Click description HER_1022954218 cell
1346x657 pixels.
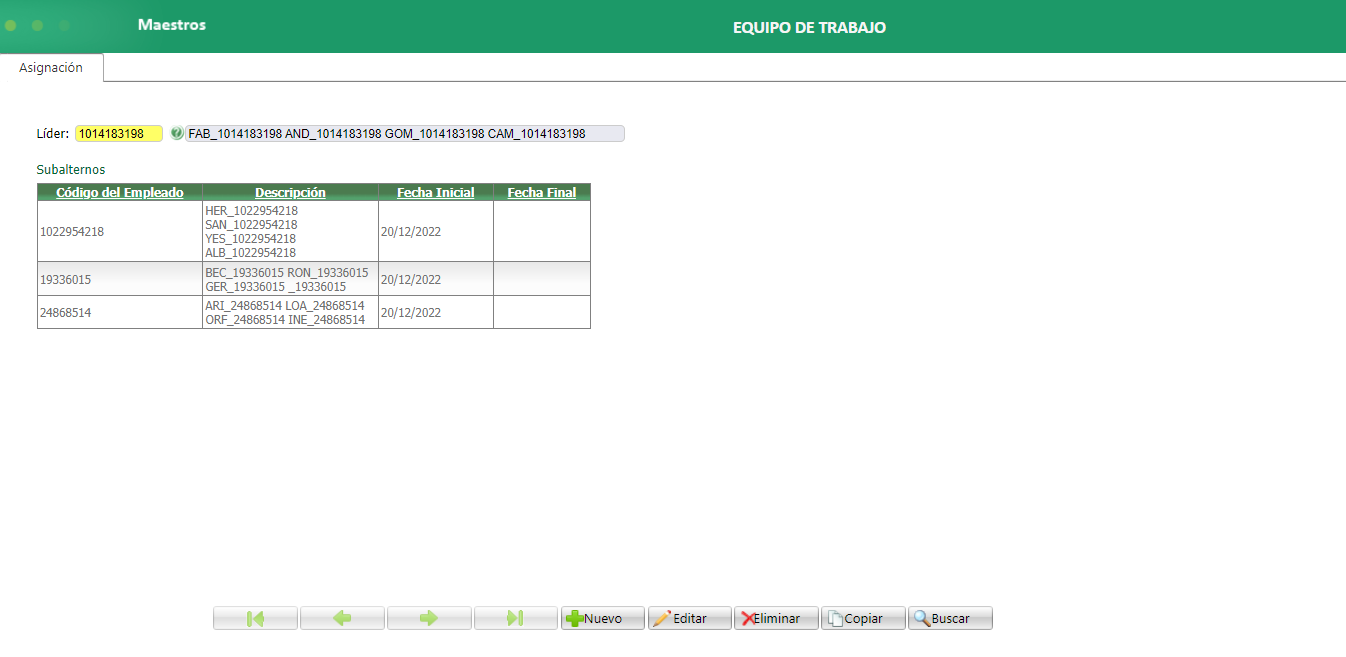(290, 231)
